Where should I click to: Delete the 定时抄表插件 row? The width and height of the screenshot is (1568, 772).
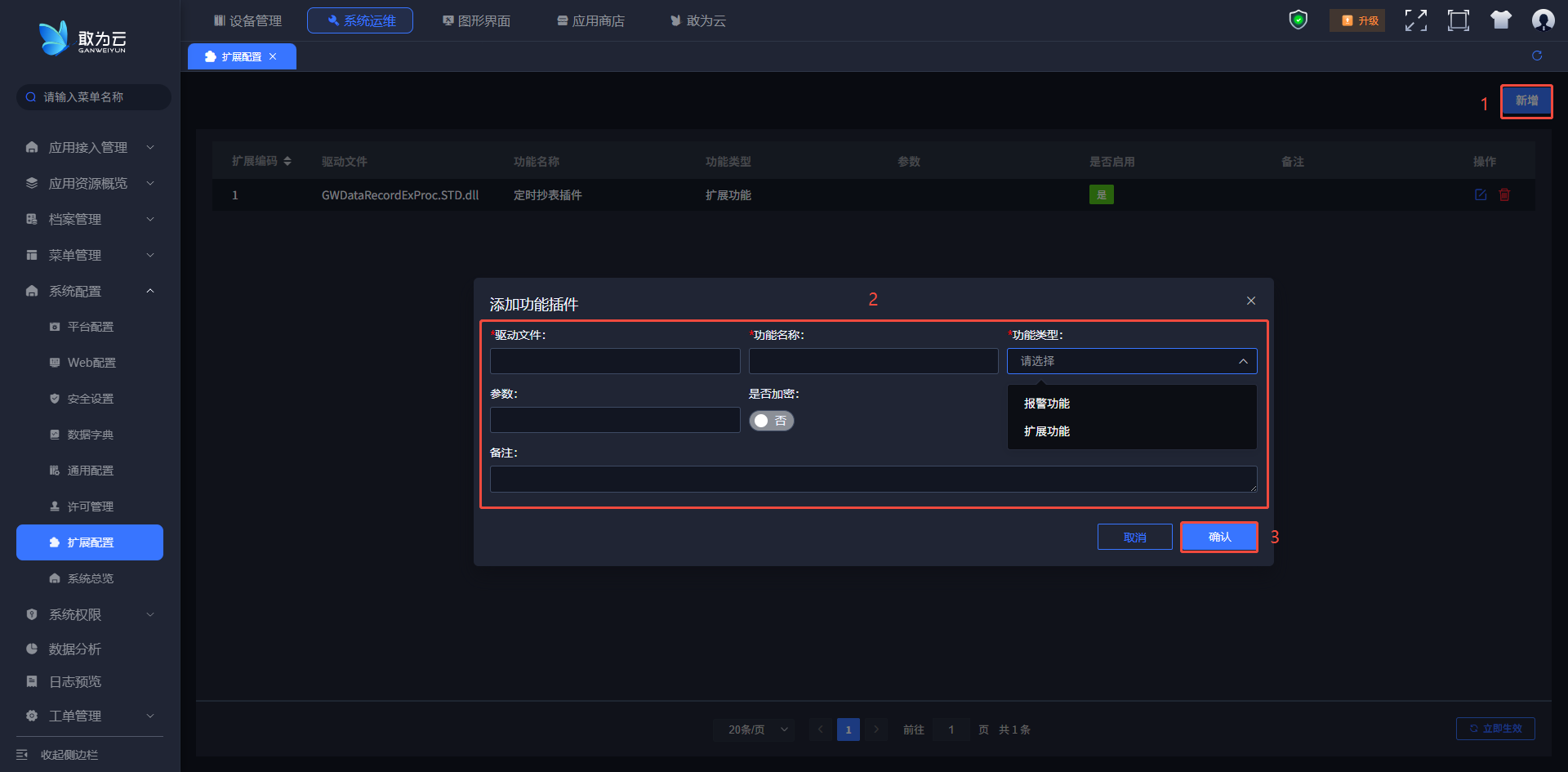pyautogui.click(x=1504, y=194)
